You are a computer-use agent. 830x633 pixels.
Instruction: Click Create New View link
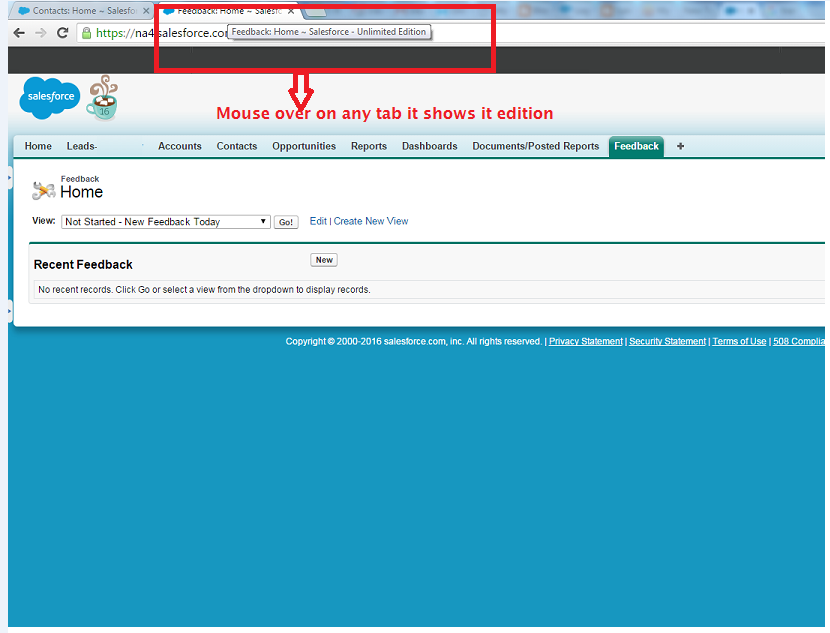(371, 221)
